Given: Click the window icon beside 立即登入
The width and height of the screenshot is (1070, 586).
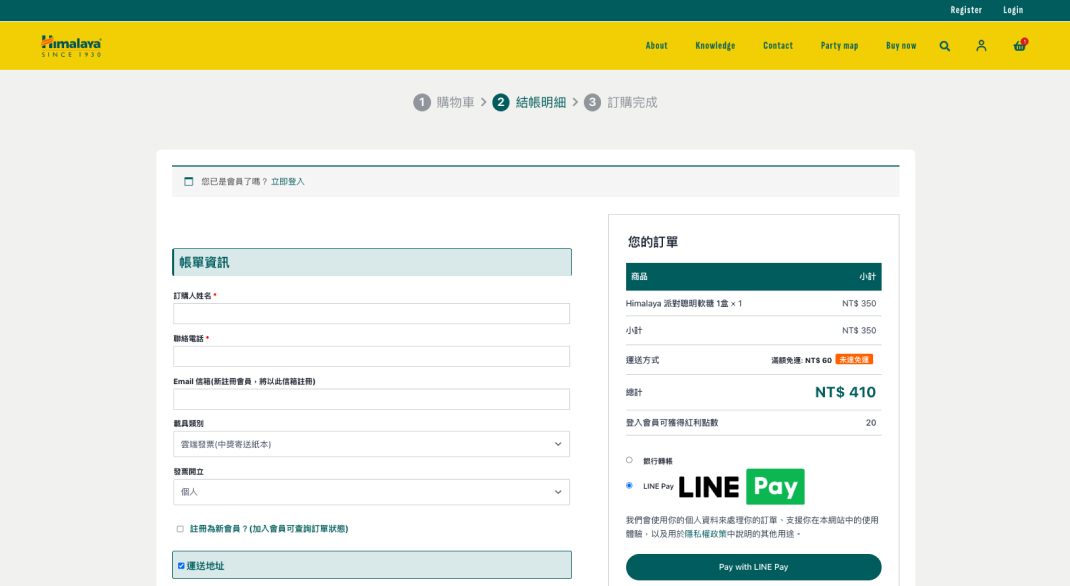Looking at the screenshot, I should 189,181.
